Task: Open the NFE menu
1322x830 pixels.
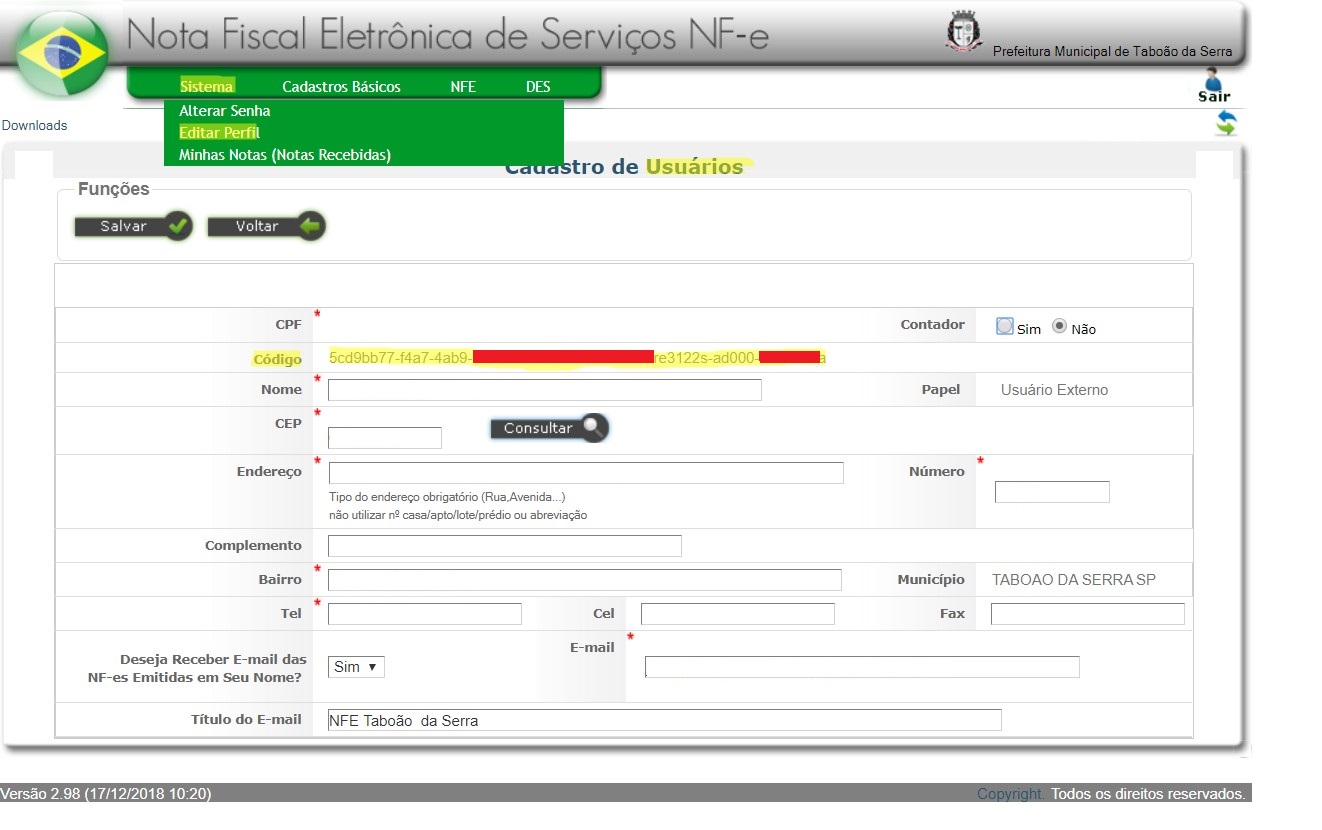Action: [463, 86]
